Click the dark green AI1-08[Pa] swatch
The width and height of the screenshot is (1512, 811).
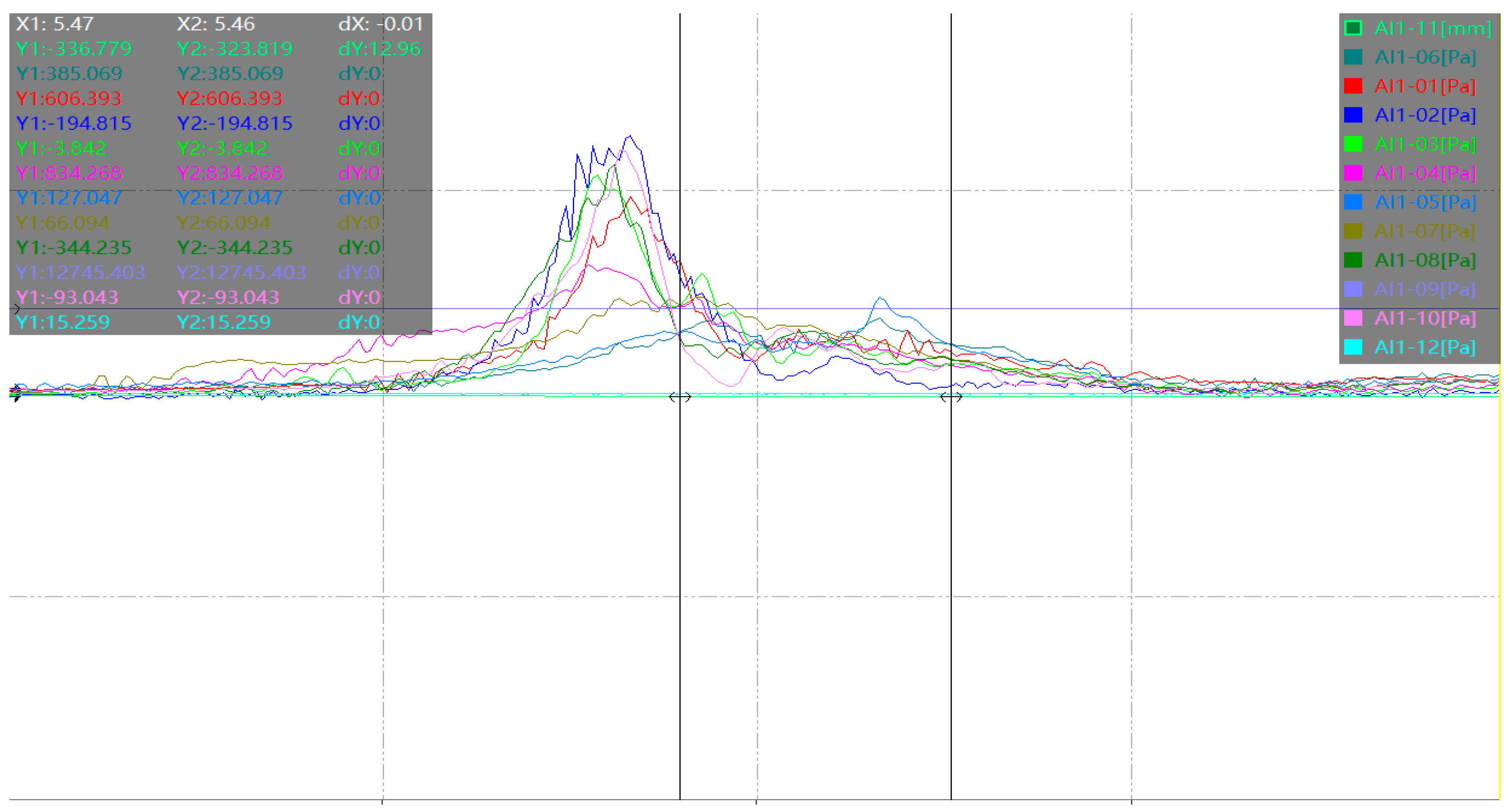[x=1353, y=260]
